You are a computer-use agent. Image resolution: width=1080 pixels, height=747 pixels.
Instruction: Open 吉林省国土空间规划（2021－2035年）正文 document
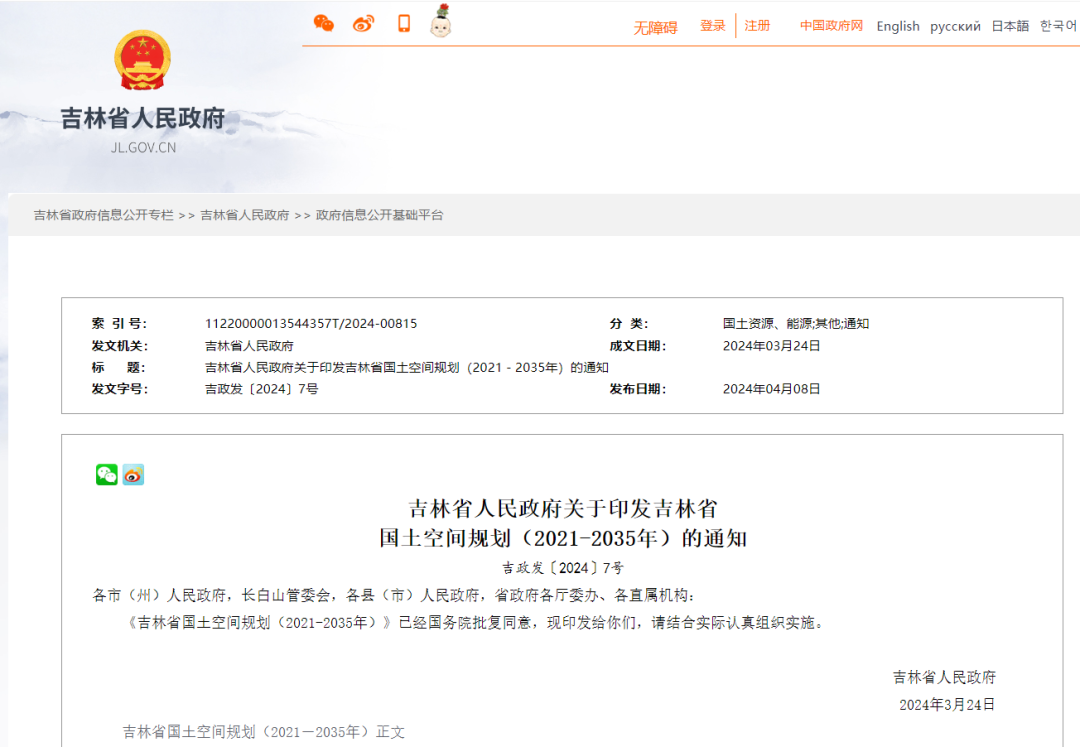[265, 731]
